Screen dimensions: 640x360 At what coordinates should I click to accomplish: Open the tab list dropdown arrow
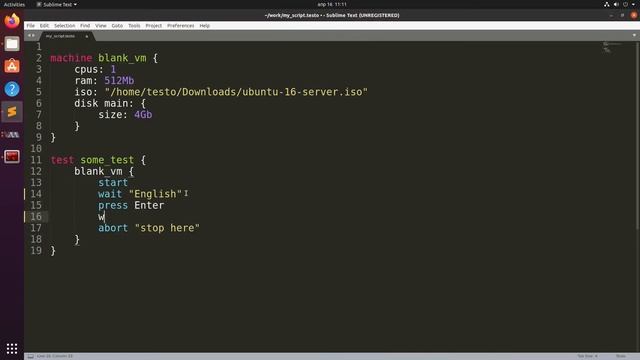634,35
